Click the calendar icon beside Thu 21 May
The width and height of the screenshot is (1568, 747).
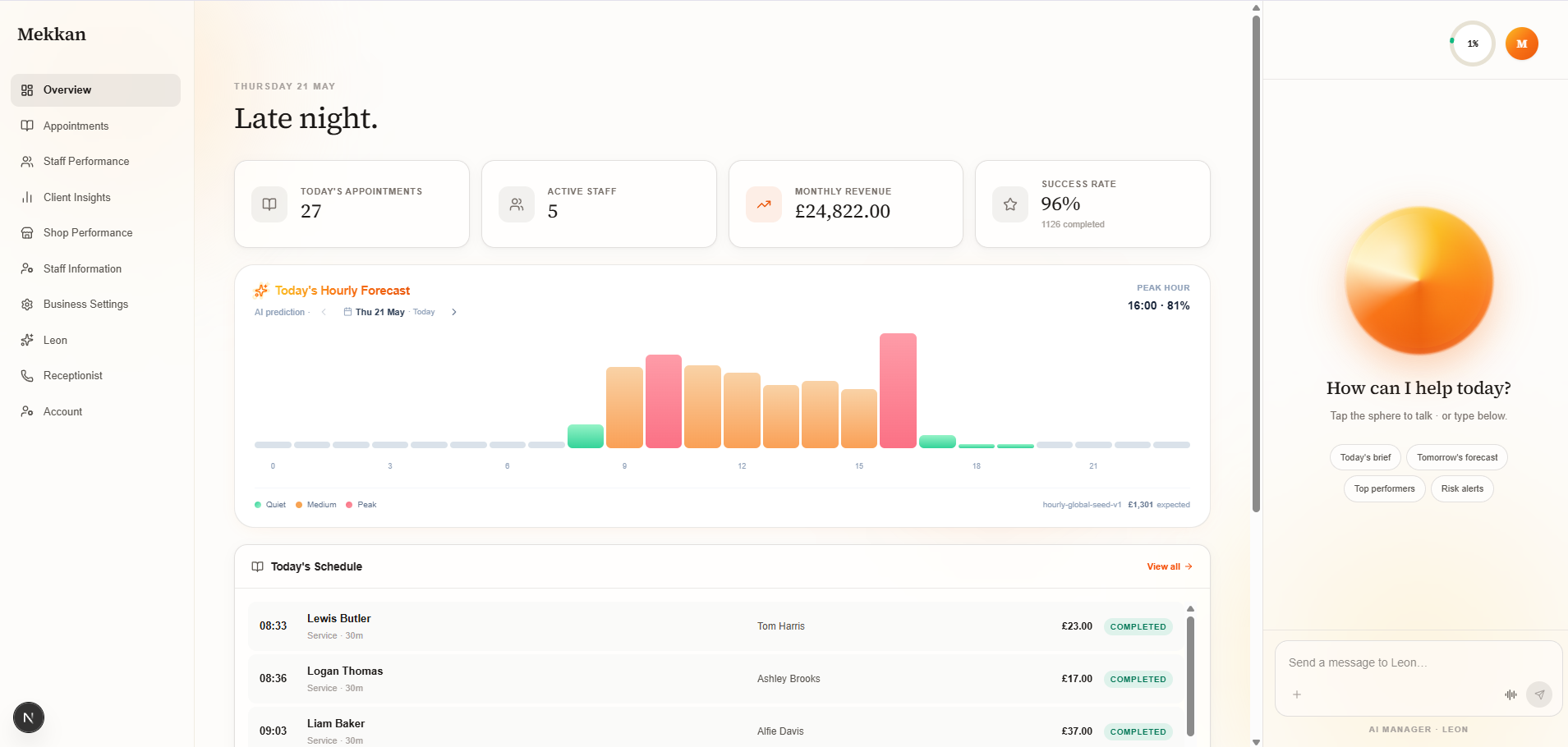(x=347, y=312)
